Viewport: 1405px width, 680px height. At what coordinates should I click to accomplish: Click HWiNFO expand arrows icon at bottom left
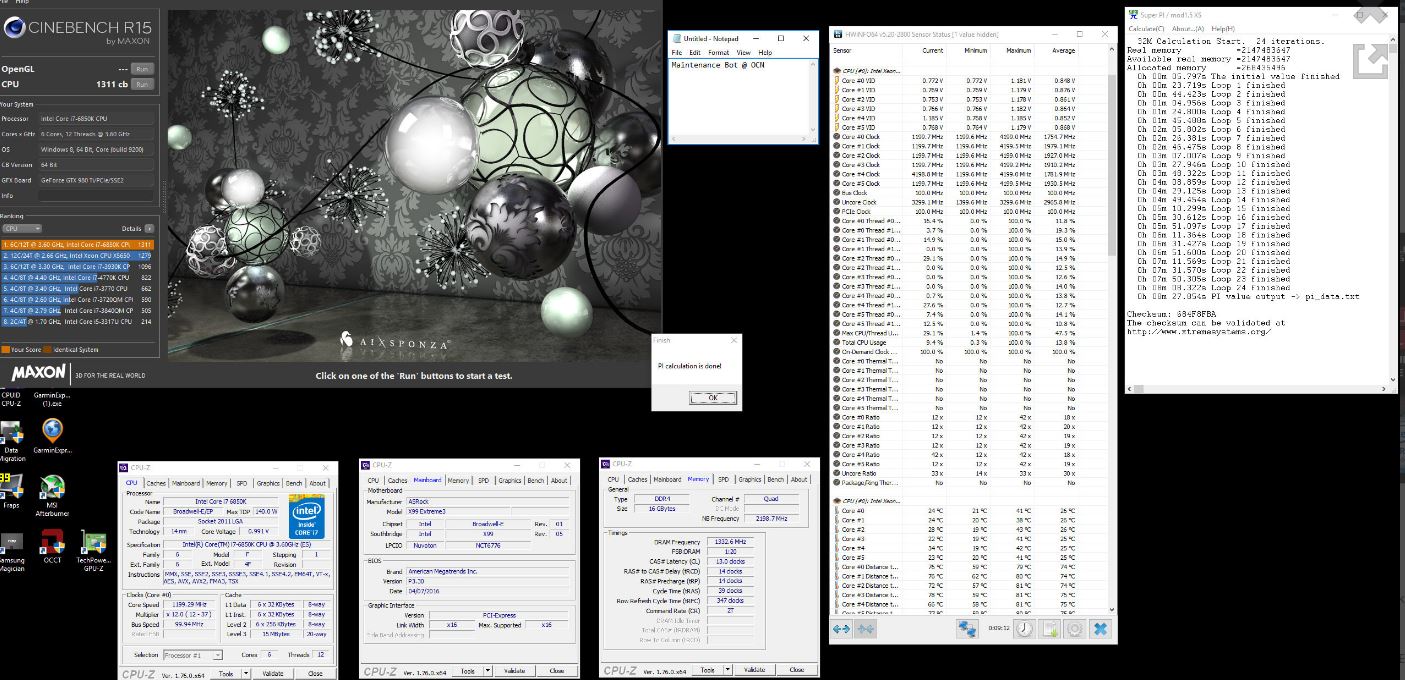coord(841,629)
